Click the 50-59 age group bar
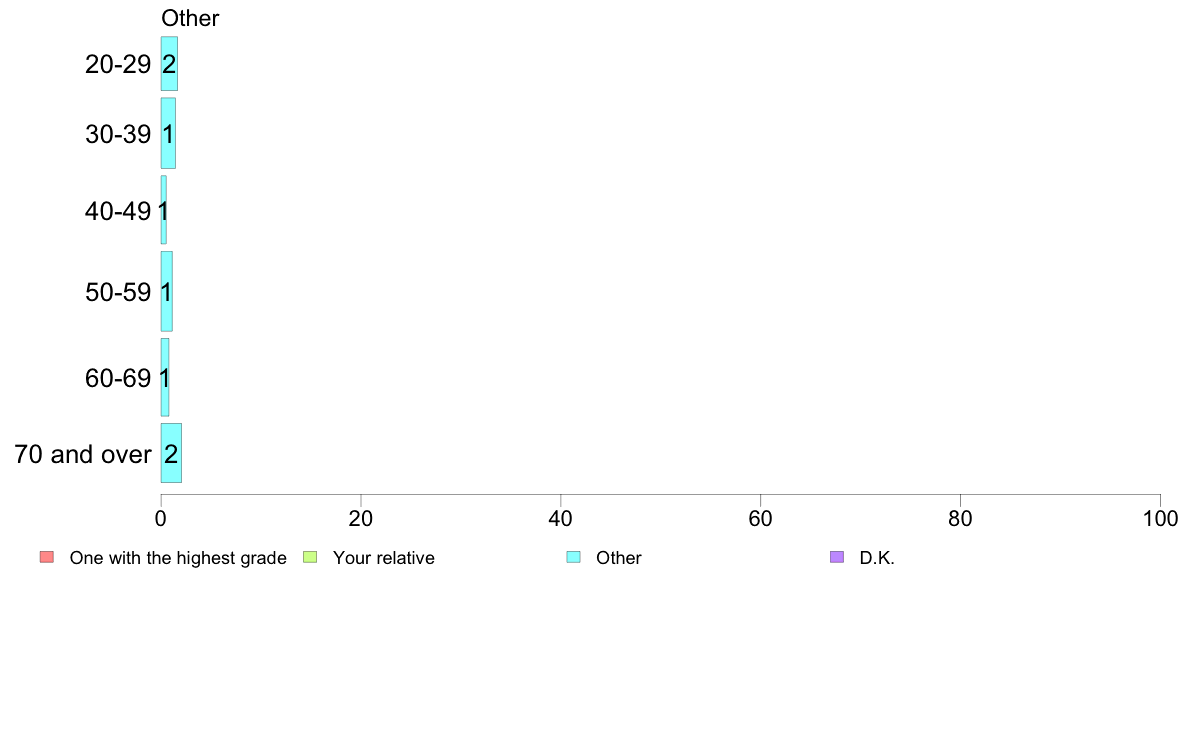1188x736 pixels. [x=167, y=291]
